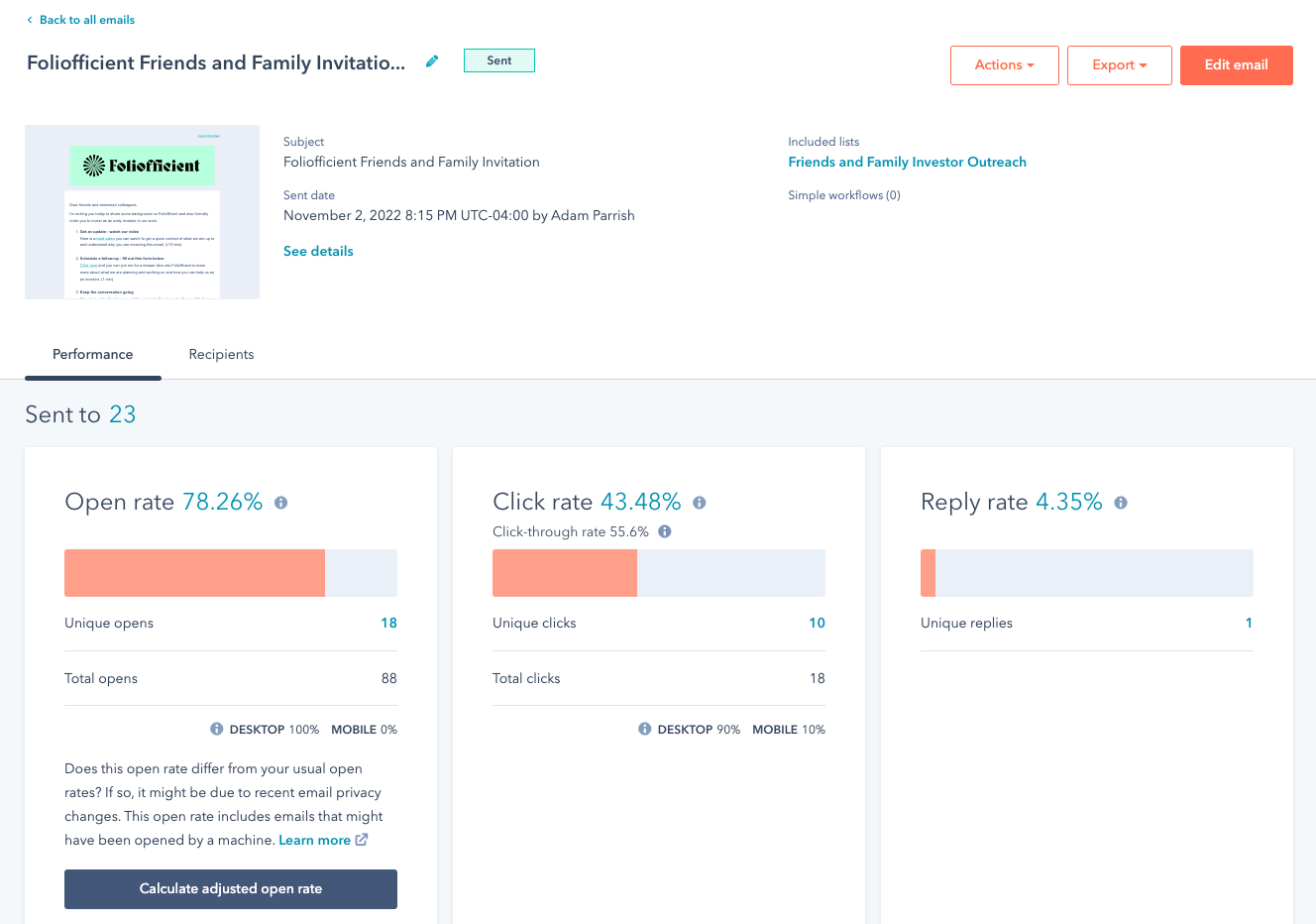This screenshot has height=924, width=1316.
Task: Open See details link
Action: coord(318,251)
